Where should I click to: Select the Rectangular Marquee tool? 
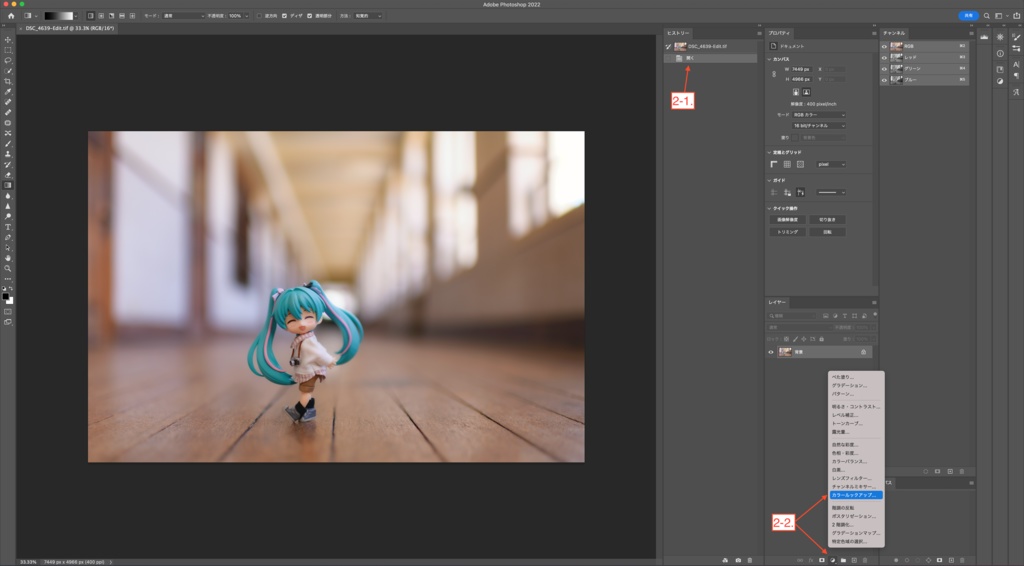click(8, 50)
